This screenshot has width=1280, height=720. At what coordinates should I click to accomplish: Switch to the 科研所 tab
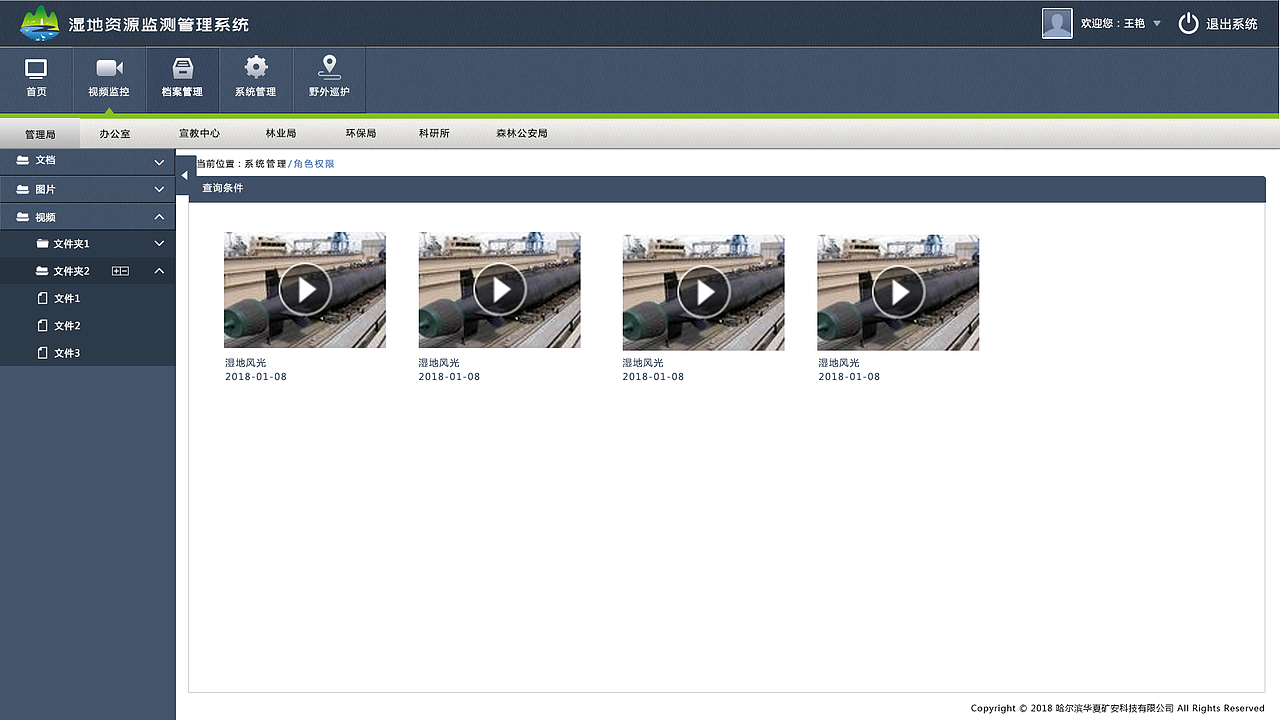[434, 133]
